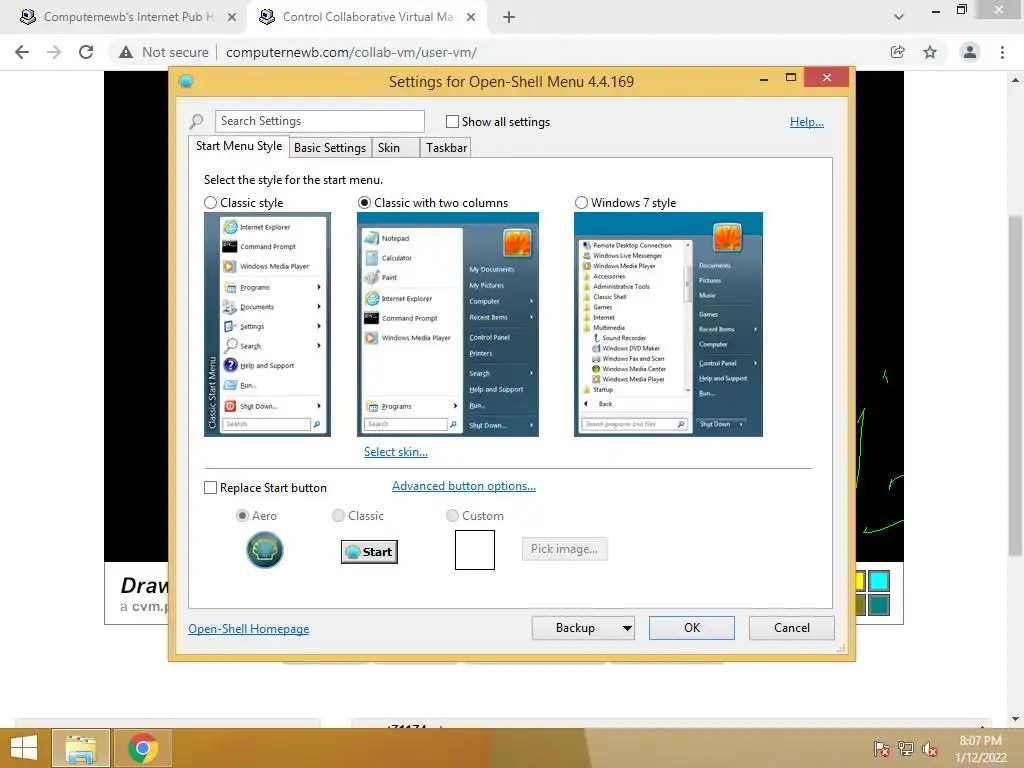Click the network tray icon
Screen dimensions: 1024x768
coord(906,749)
